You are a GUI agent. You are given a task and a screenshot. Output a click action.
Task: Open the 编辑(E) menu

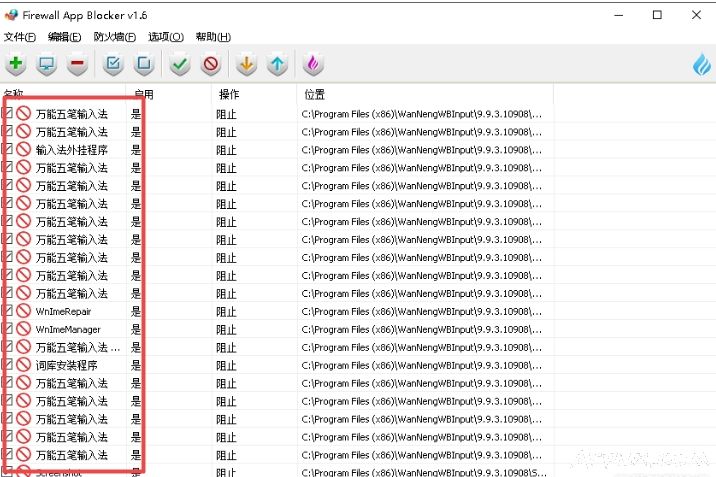pyautogui.click(x=64, y=37)
